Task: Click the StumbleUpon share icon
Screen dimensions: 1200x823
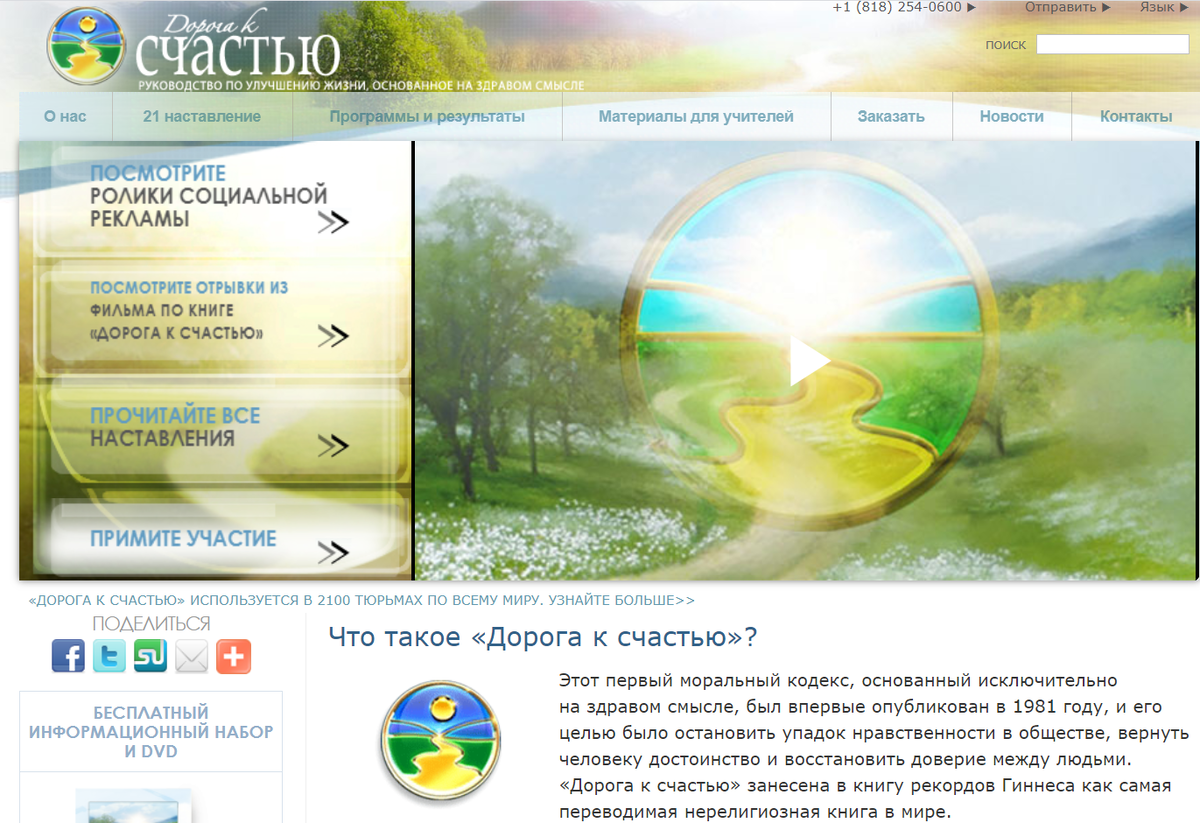Action: point(150,656)
